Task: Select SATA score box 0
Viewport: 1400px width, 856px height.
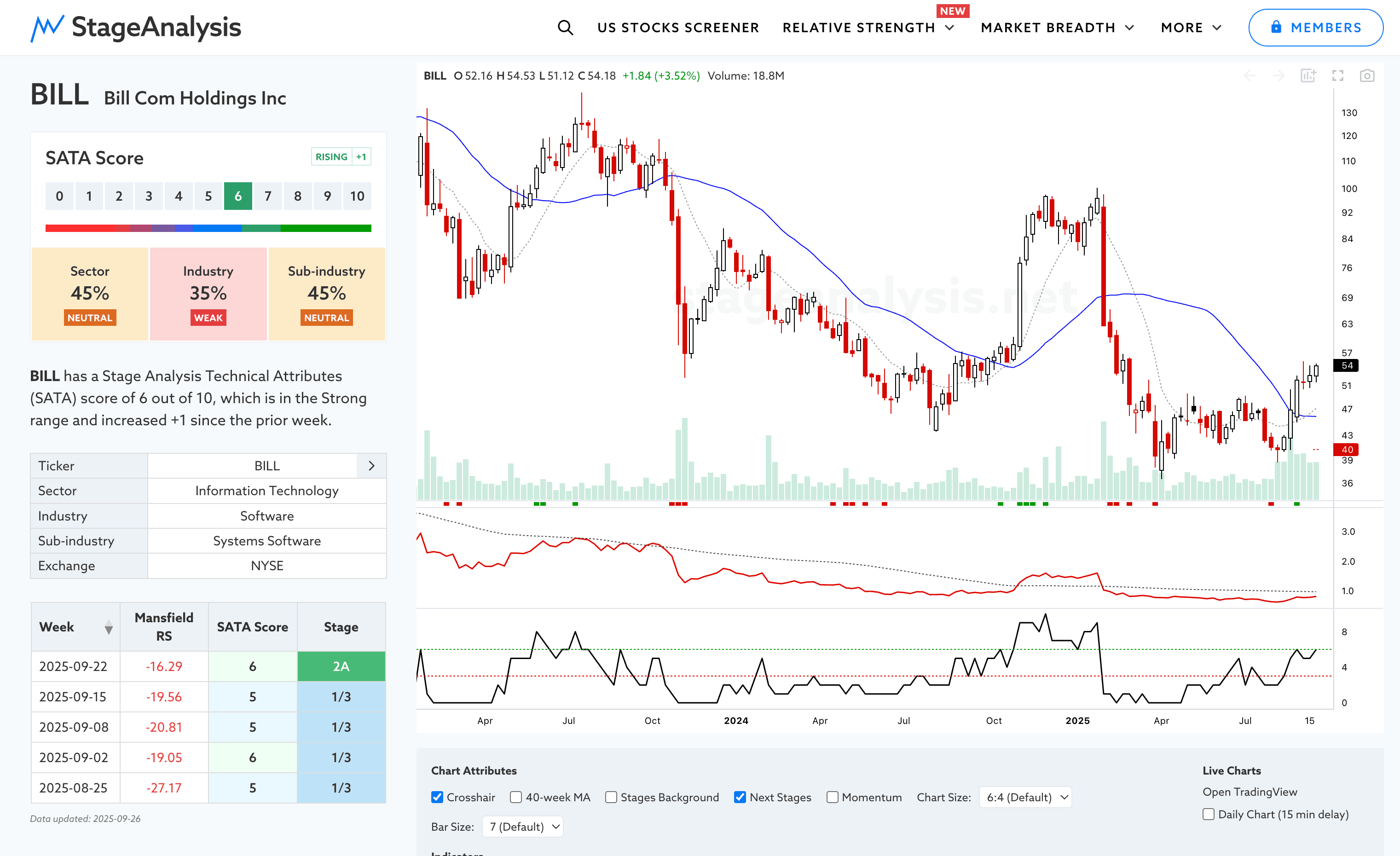Action: 60,196
